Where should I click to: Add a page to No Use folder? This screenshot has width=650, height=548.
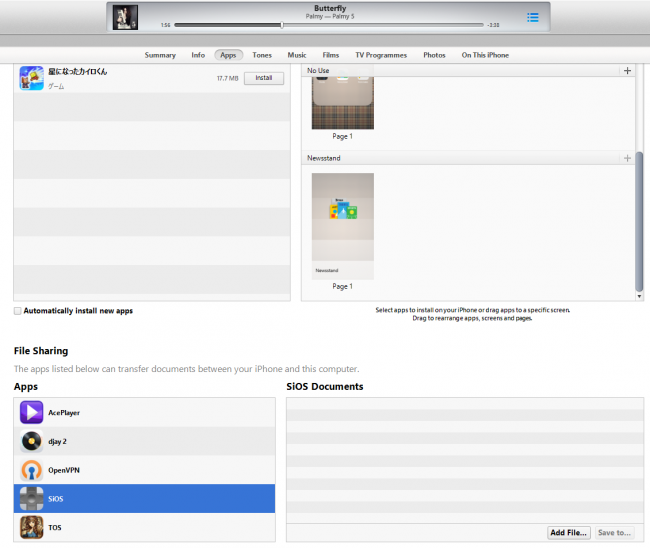pyautogui.click(x=627, y=70)
